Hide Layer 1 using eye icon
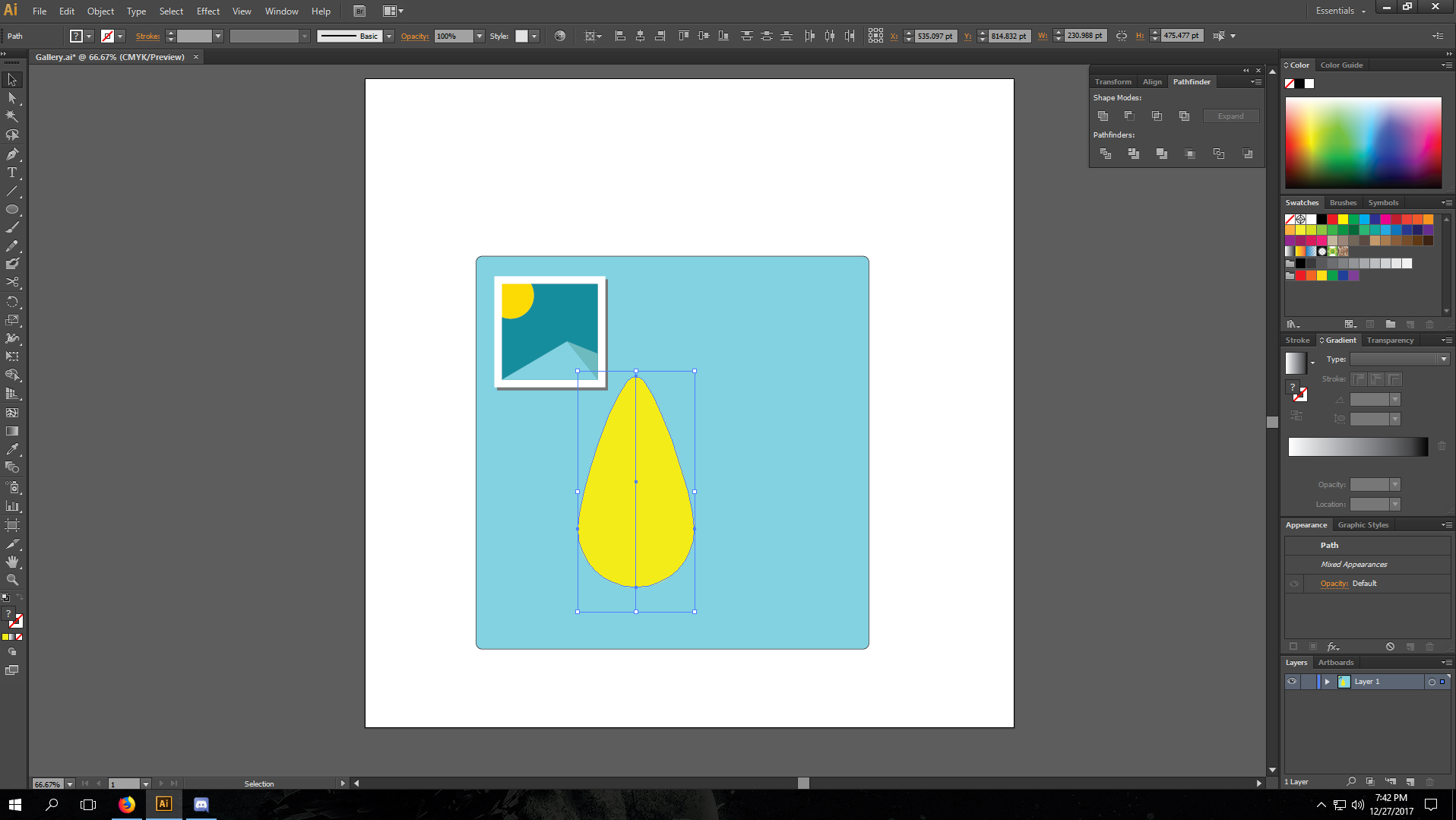This screenshot has width=1456, height=820. [x=1292, y=682]
